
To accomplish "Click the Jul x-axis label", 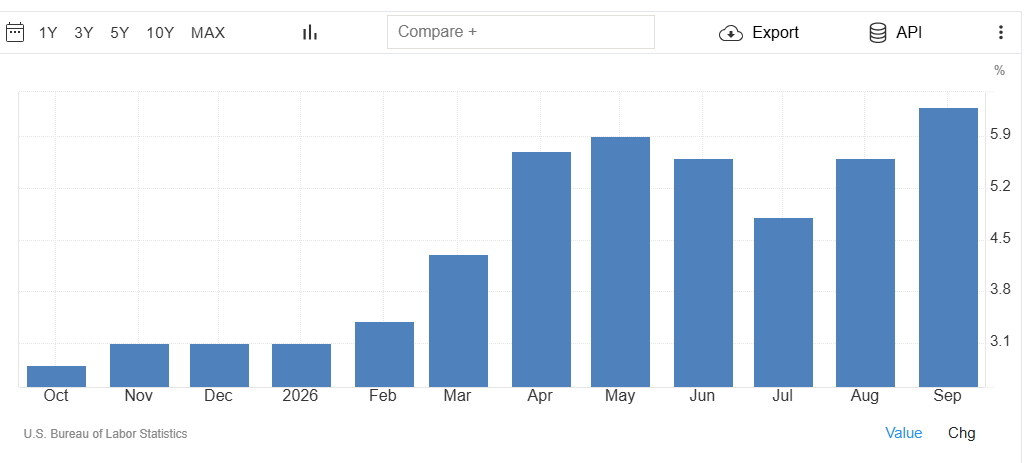I will (783, 396).
